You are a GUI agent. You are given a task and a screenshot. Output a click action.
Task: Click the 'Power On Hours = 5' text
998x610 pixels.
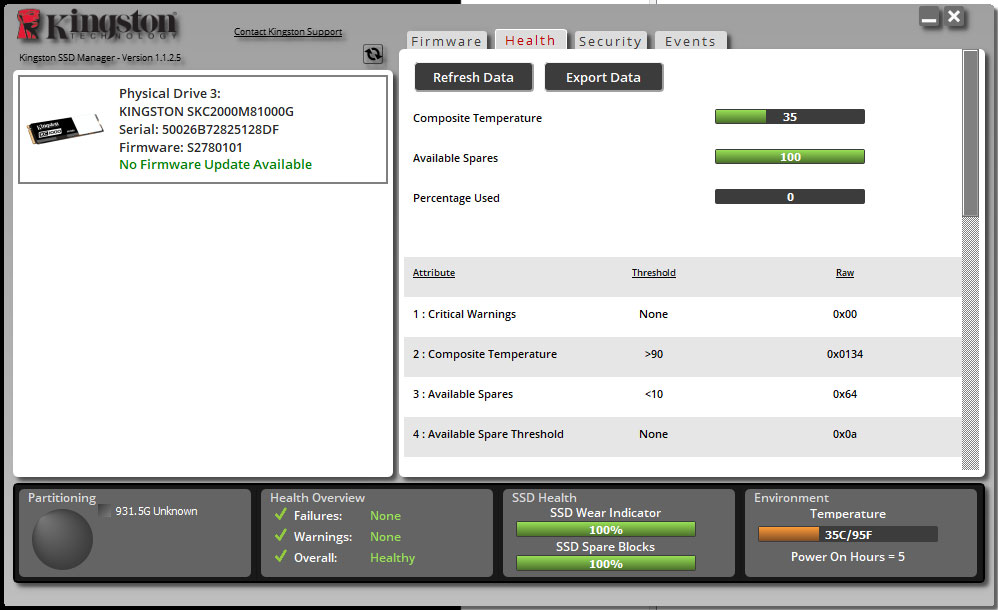pyautogui.click(x=848, y=557)
